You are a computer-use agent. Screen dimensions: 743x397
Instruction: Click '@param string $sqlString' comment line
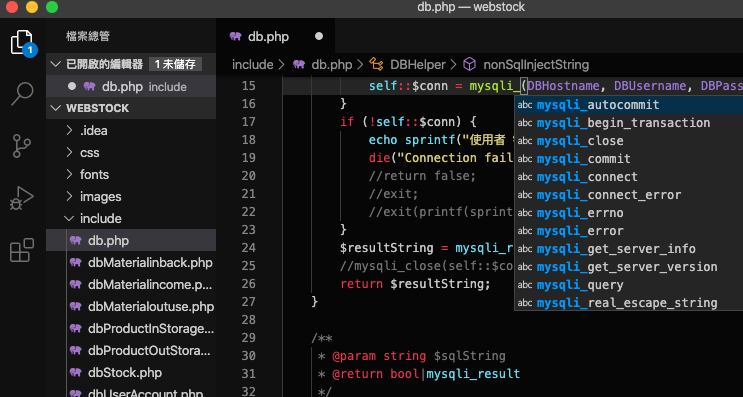(x=418, y=356)
